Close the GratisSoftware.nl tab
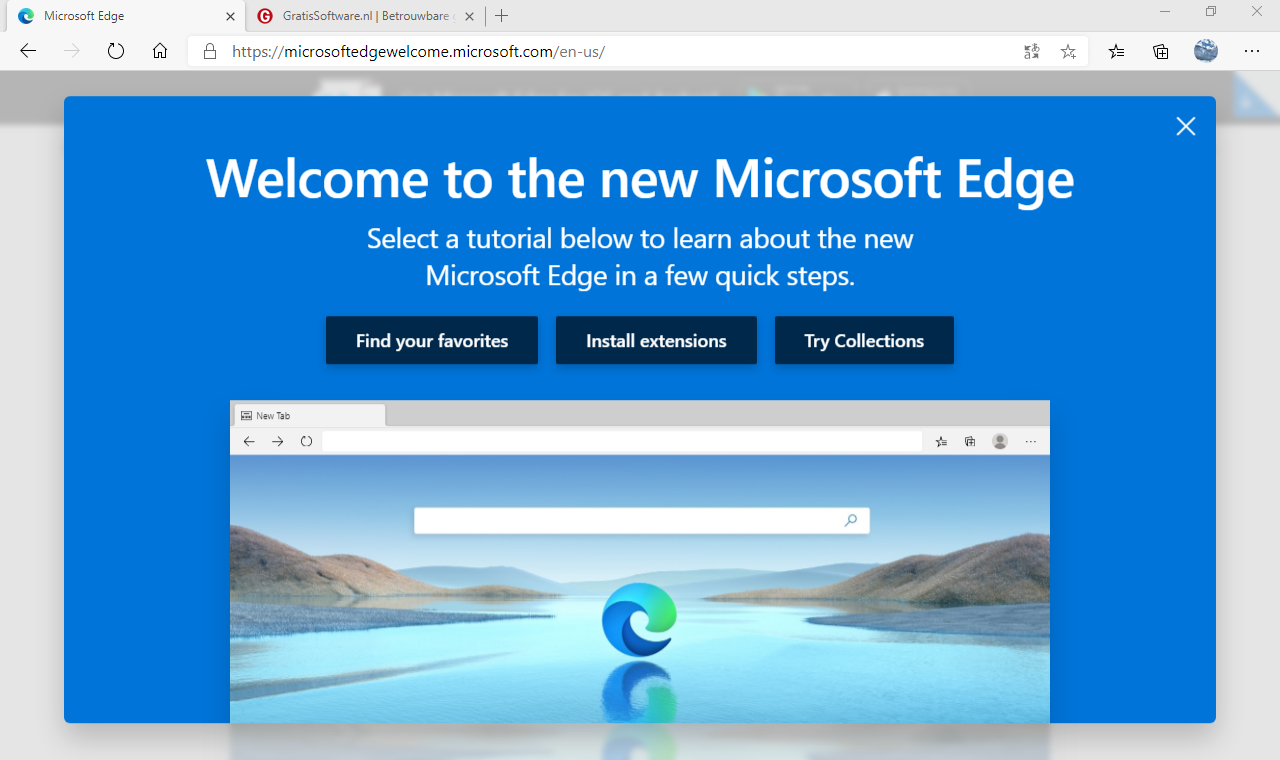Image resolution: width=1280 pixels, height=760 pixels. (x=469, y=16)
